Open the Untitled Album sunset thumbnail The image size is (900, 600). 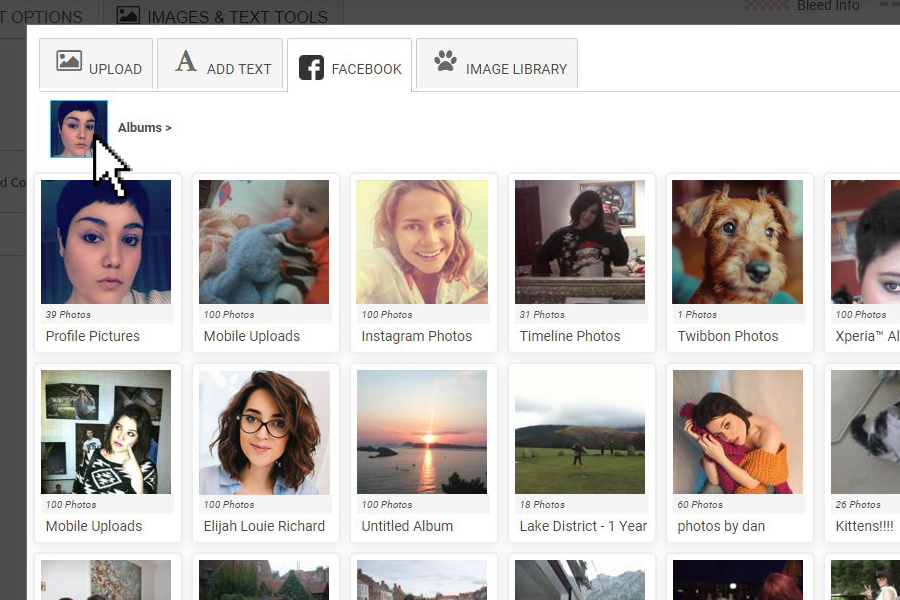(x=422, y=432)
